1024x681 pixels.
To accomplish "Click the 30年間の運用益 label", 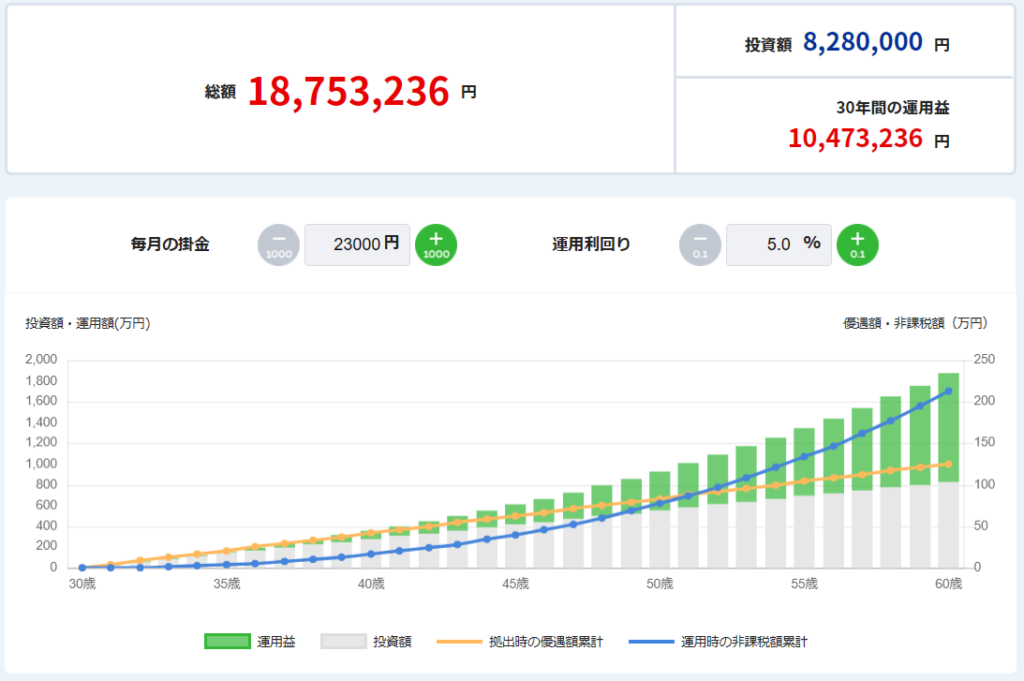I will point(893,108).
